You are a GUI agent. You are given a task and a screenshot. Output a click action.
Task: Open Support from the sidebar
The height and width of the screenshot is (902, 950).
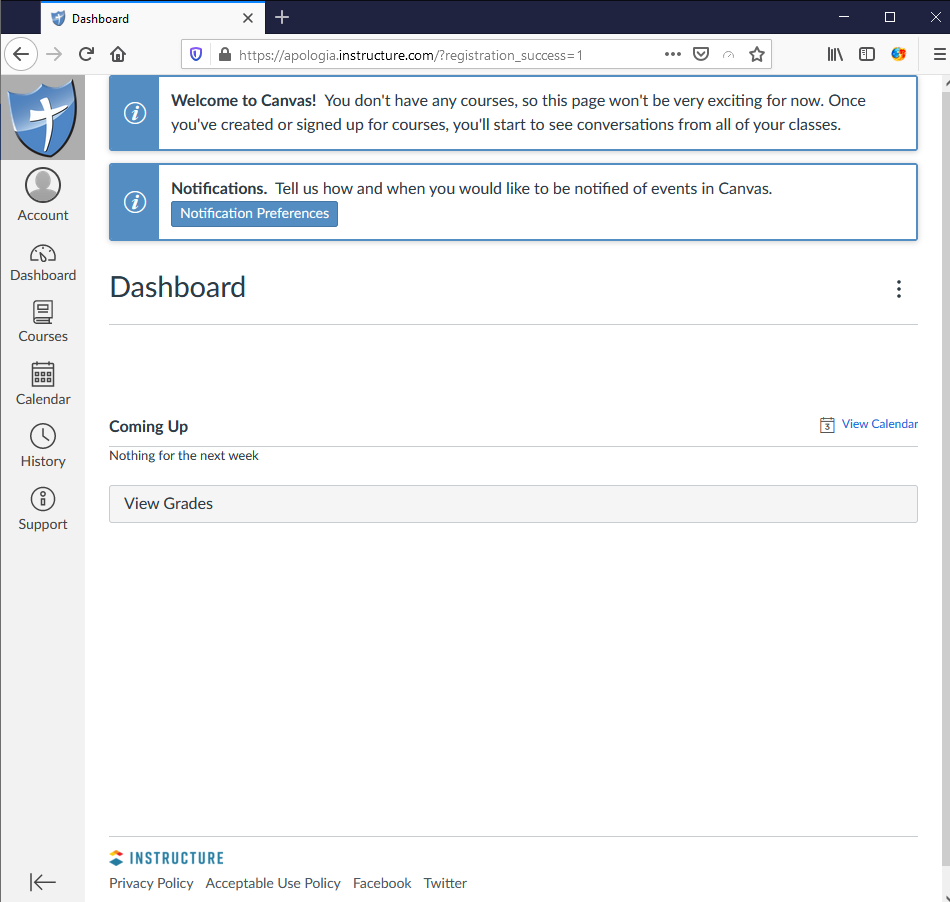(43, 508)
